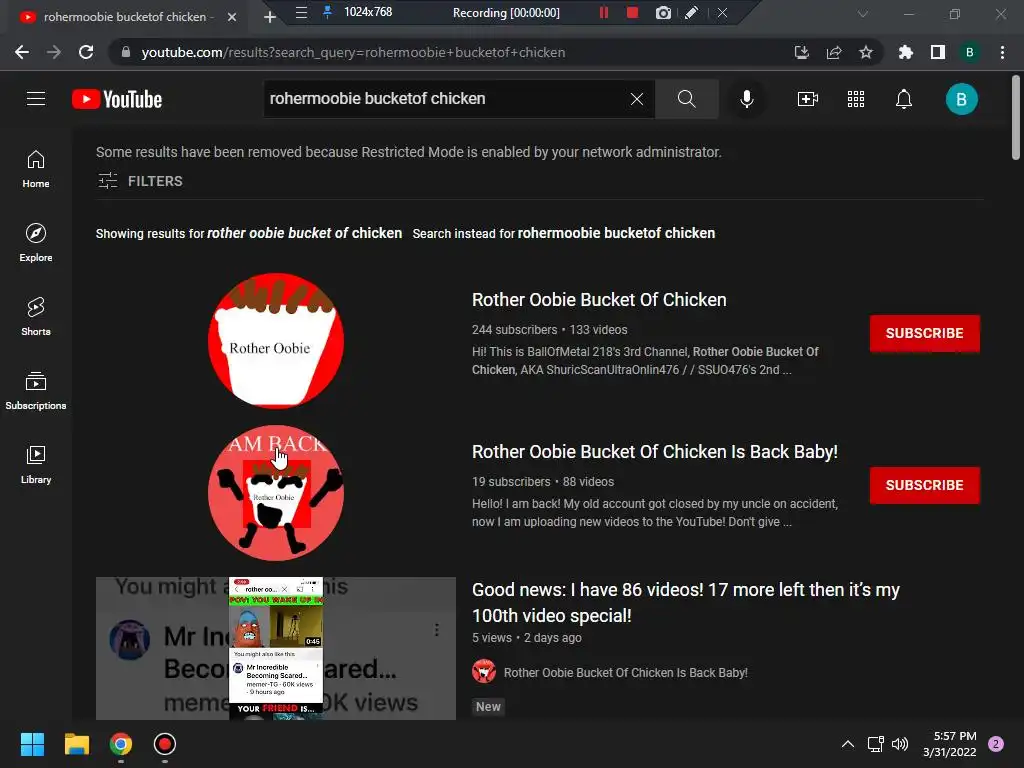Open Chrome from the taskbar
Viewport: 1024px width, 768px height.
(x=121, y=744)
